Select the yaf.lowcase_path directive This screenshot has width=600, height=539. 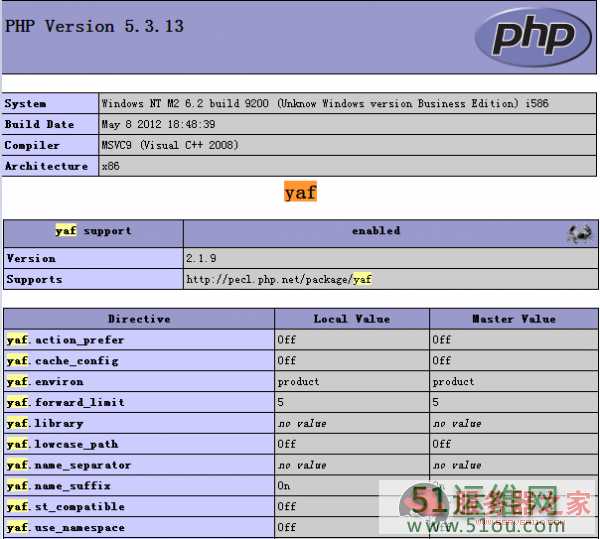139,444
